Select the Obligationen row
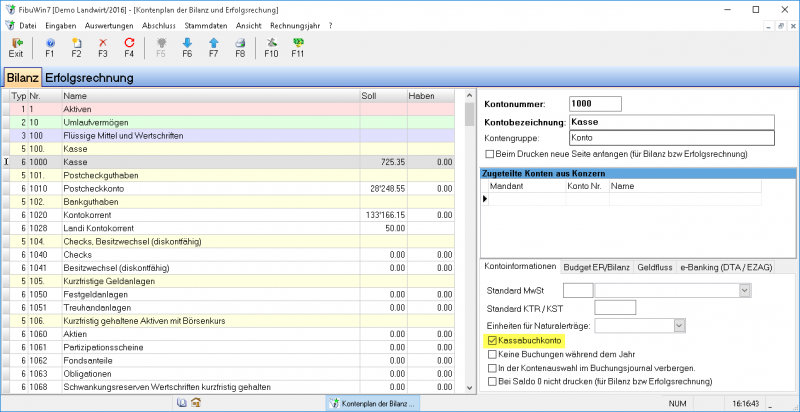 click(228, 374)
